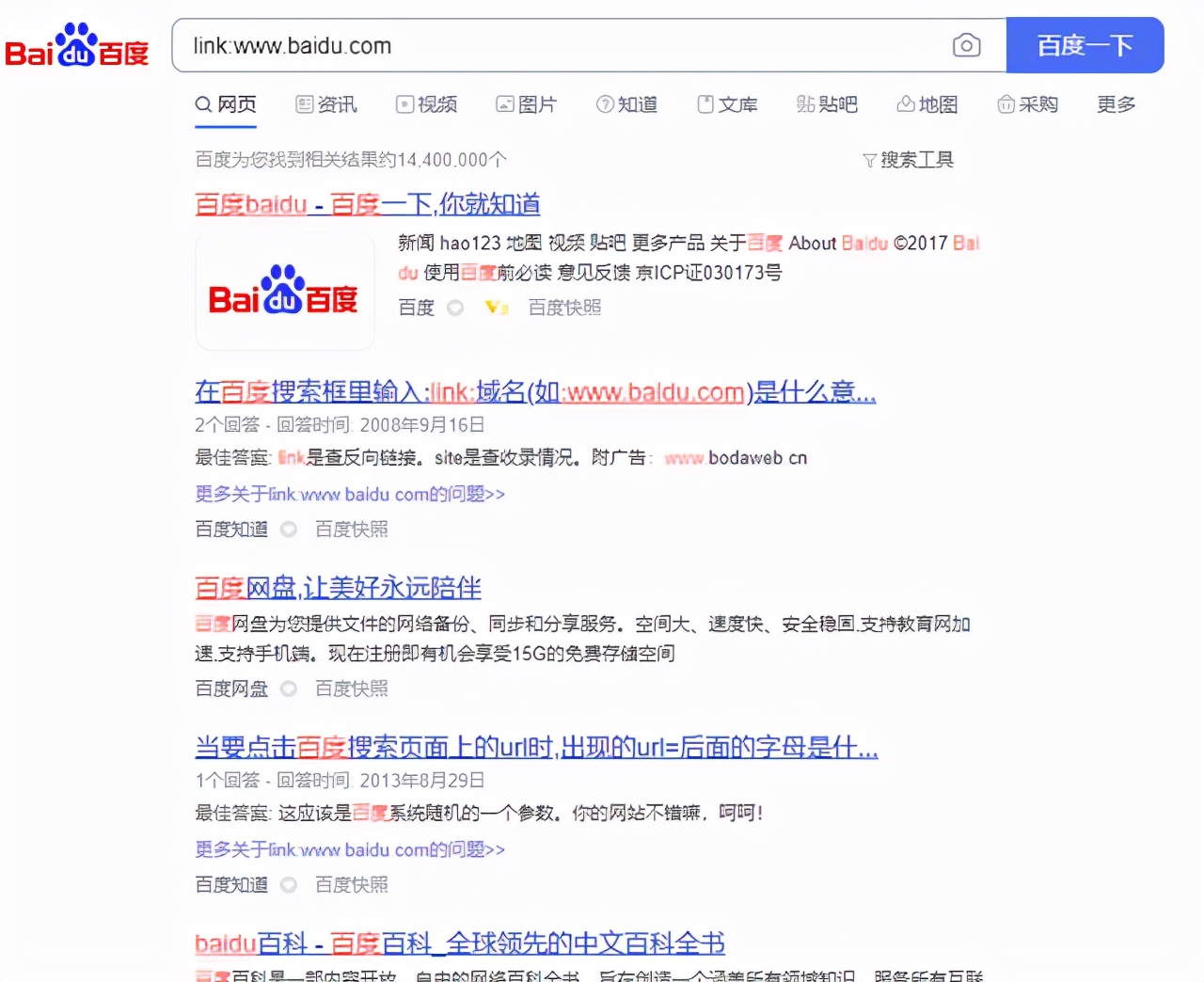
Task: Open the 地图 maps icon
Action: point(906,104)
